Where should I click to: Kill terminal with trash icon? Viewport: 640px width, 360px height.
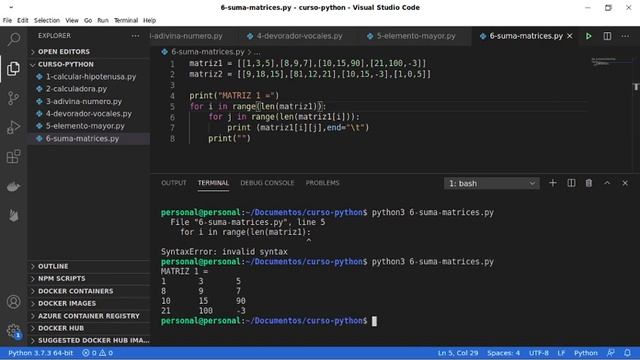click(589, 183)
